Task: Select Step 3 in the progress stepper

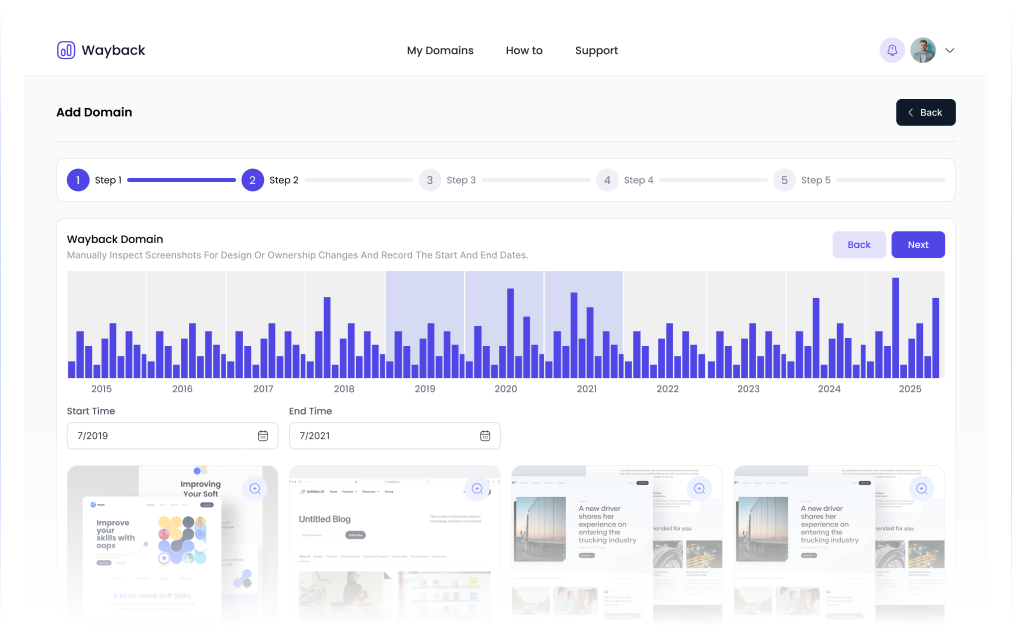Action: [x=430, y=180]
